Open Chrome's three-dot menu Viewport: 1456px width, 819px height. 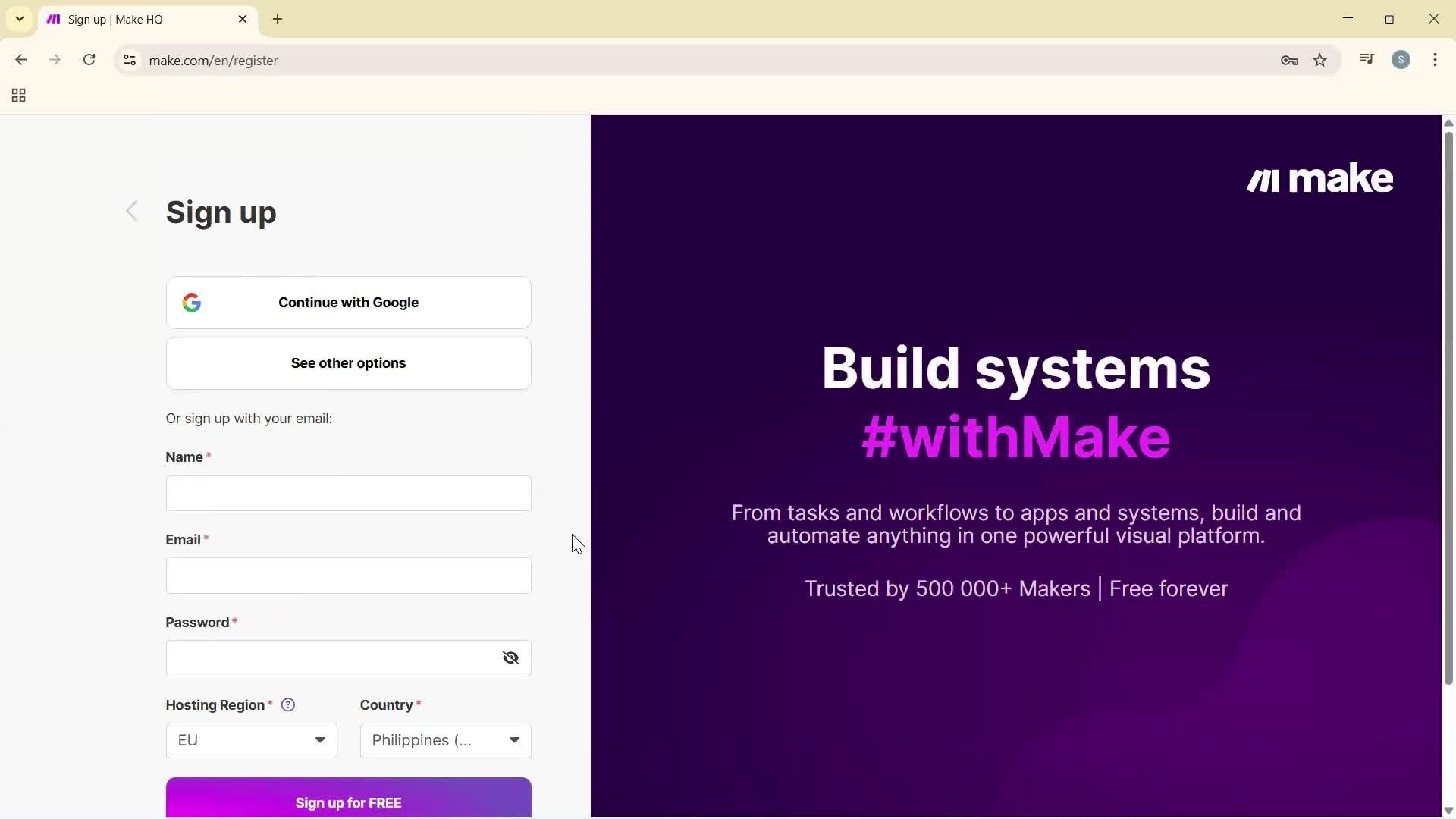point(1435,60)
